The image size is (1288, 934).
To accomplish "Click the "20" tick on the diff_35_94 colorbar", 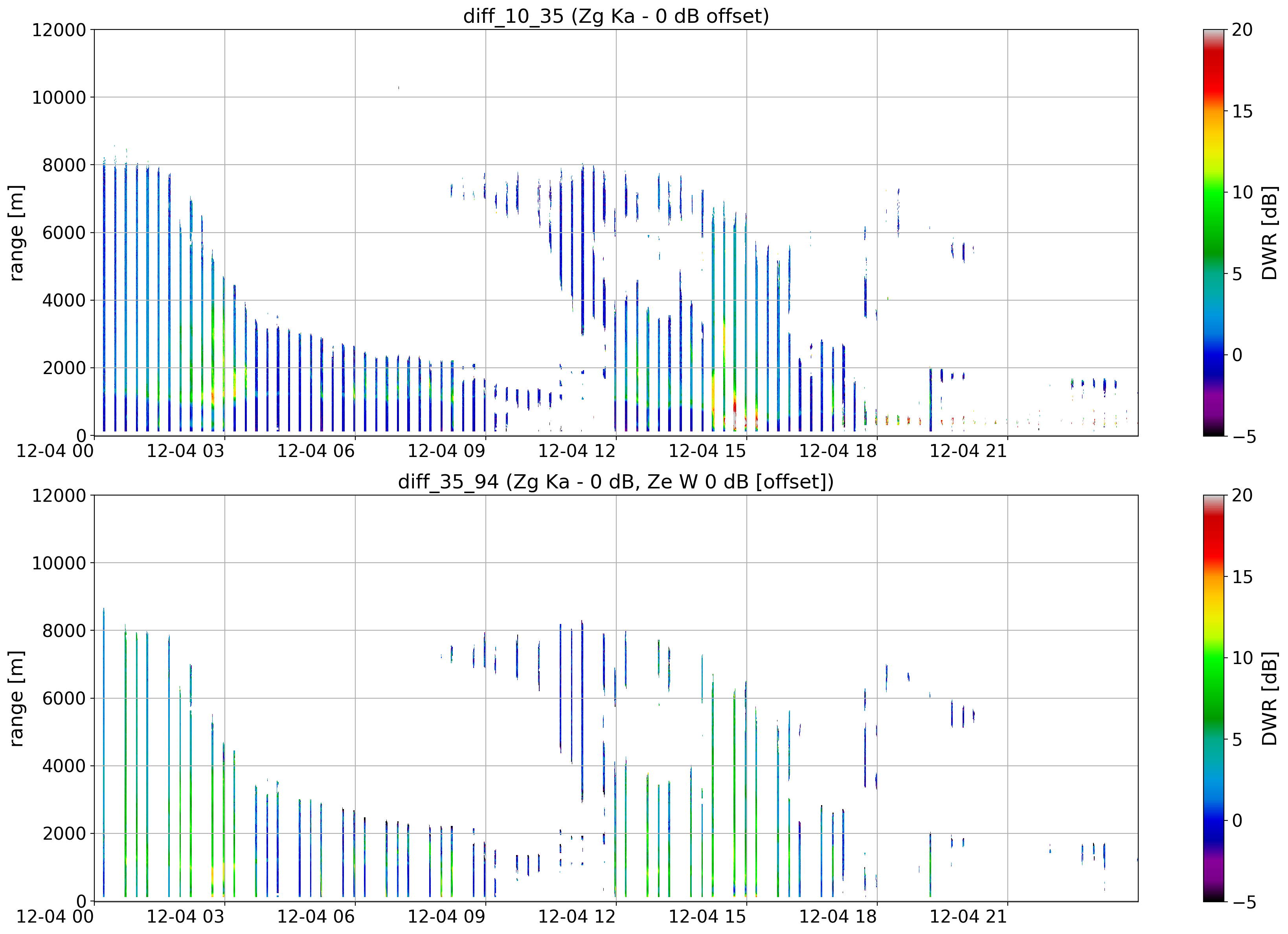I will [1242, 495].
